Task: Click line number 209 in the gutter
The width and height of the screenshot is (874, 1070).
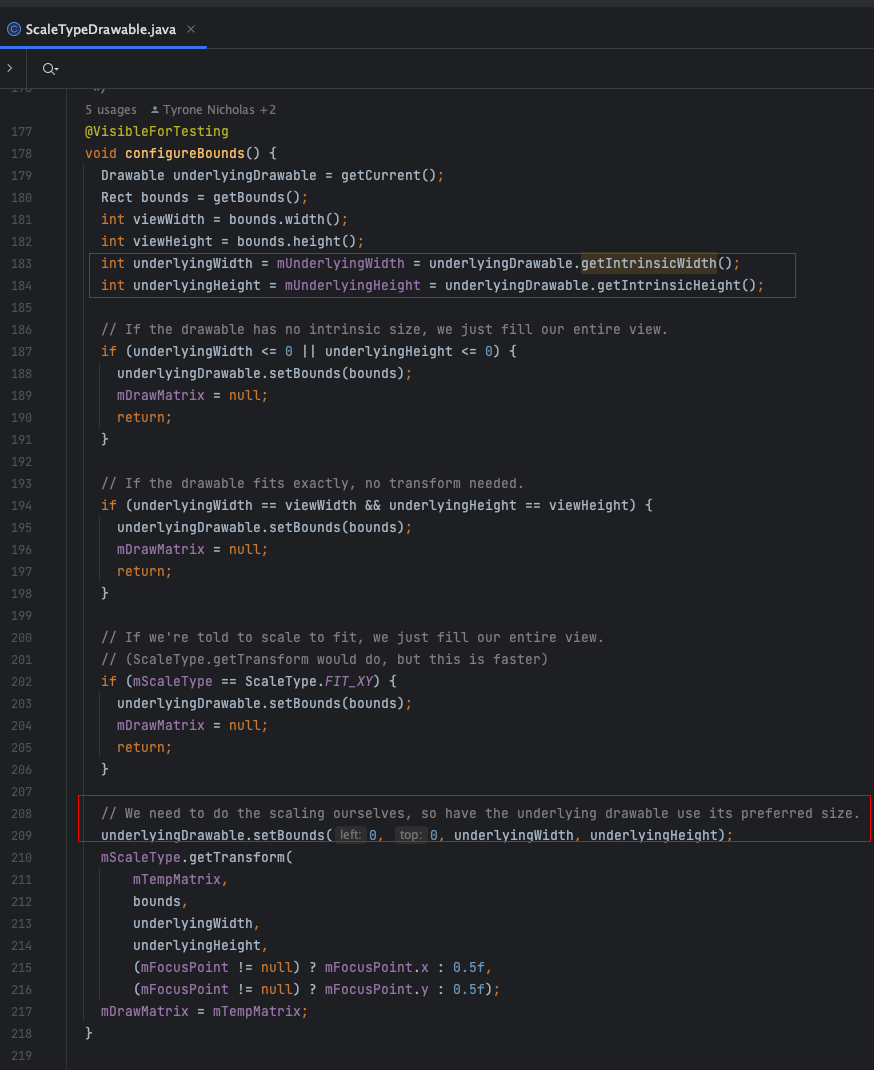Action: [x=21, y=836]
